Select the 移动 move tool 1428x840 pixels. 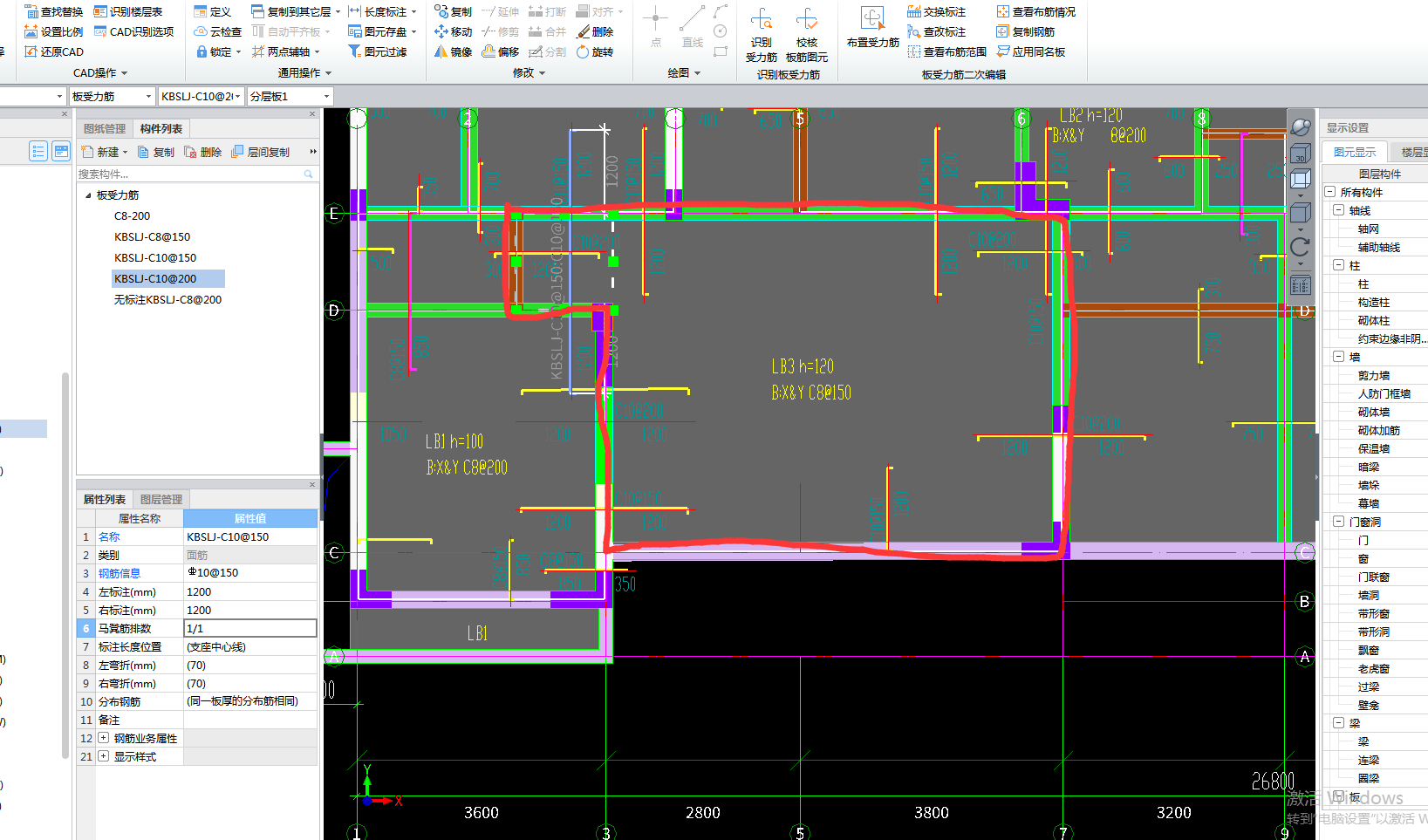point(454,31)
